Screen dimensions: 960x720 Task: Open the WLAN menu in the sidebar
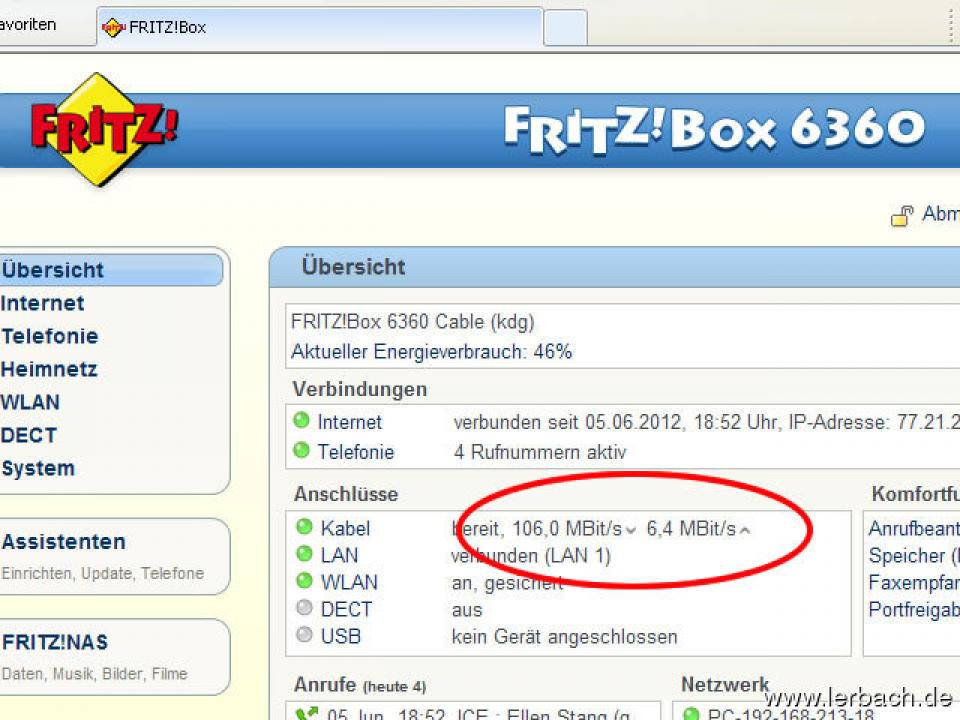click(30, 402)
